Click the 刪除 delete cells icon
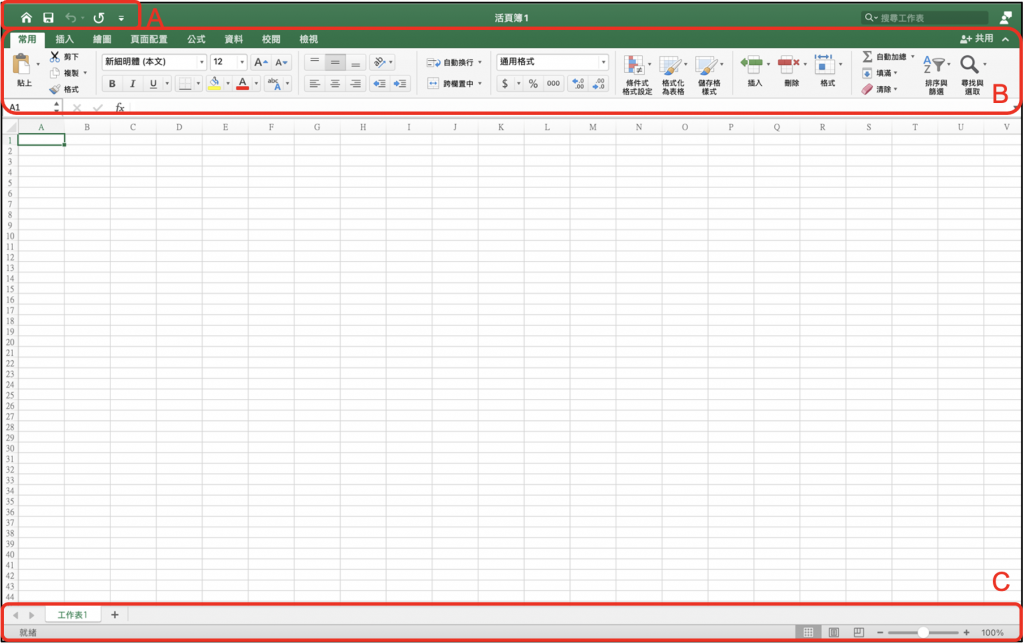Image resolution: width=1024 pixels, height=643 pixels. 789,65
